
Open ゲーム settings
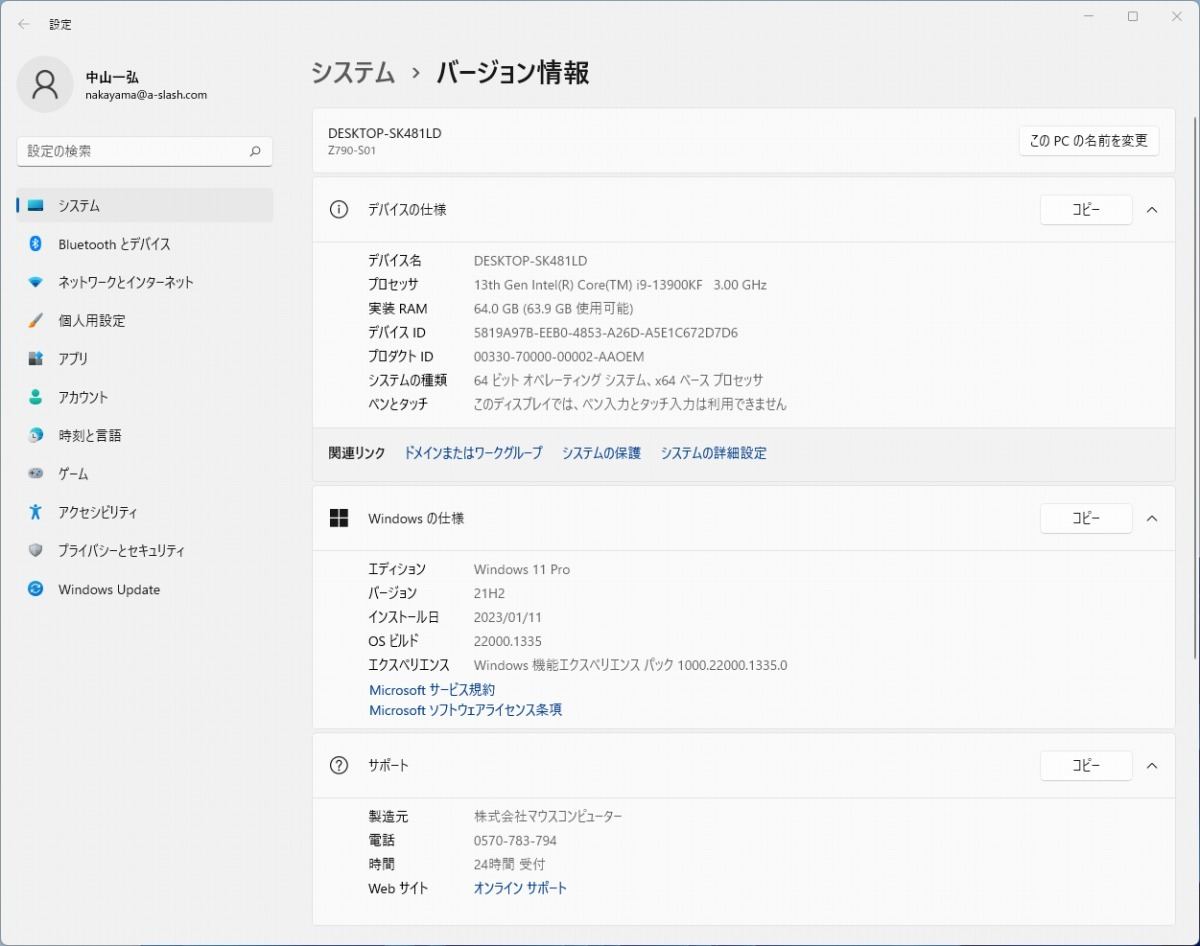145,474
